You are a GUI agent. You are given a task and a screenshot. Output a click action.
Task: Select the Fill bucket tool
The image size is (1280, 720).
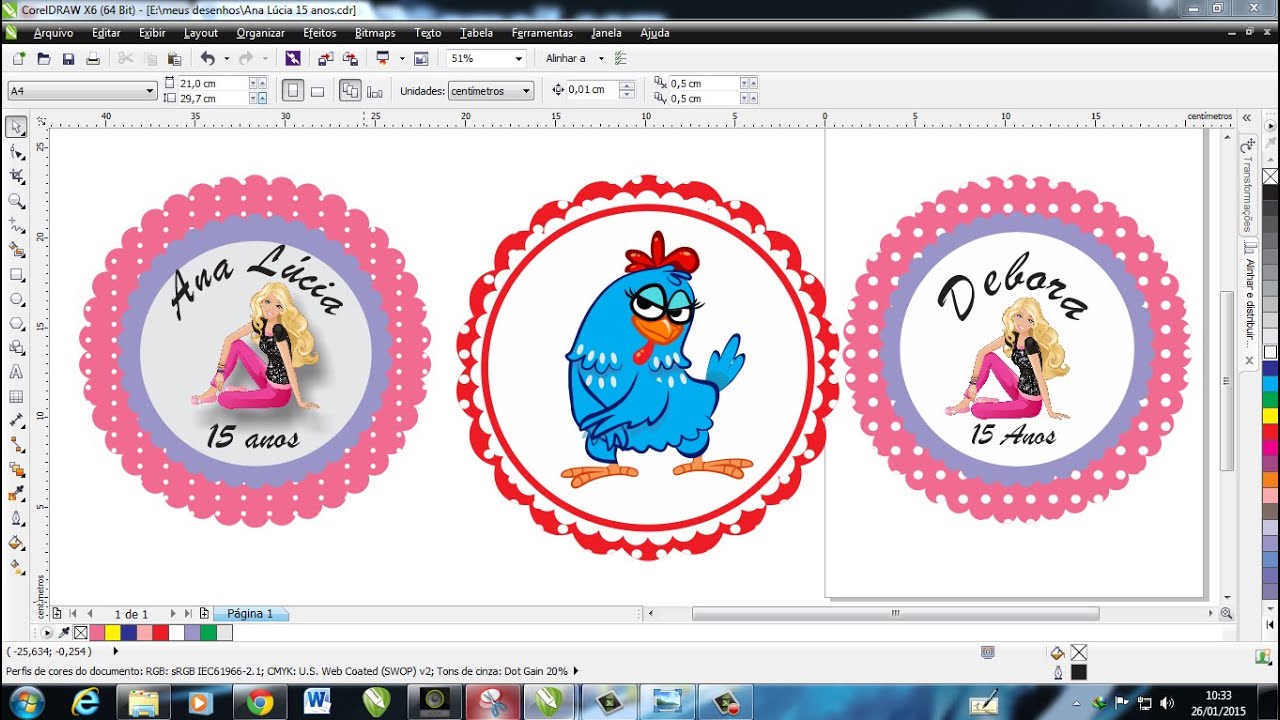tap(16, 543)
